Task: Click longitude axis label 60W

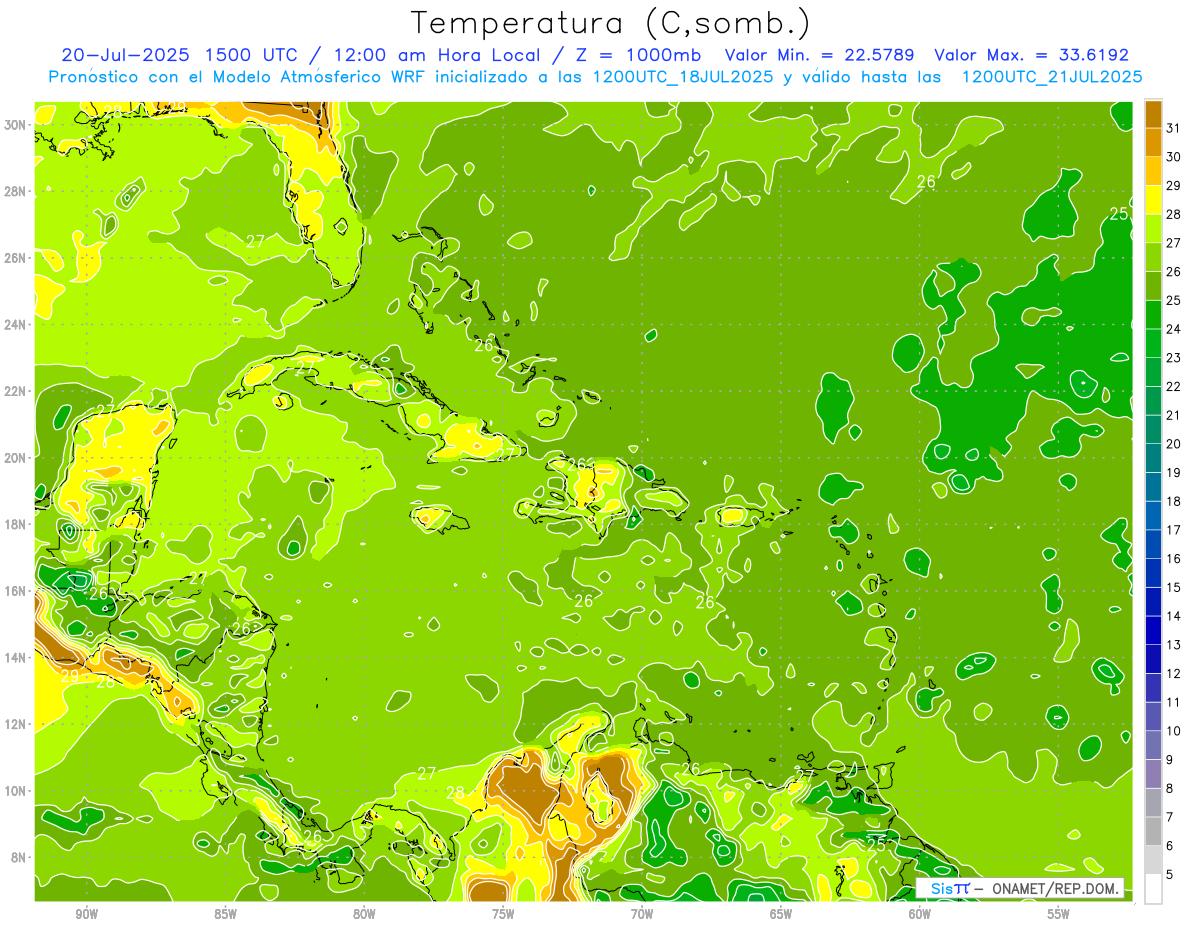Action: 920,914
